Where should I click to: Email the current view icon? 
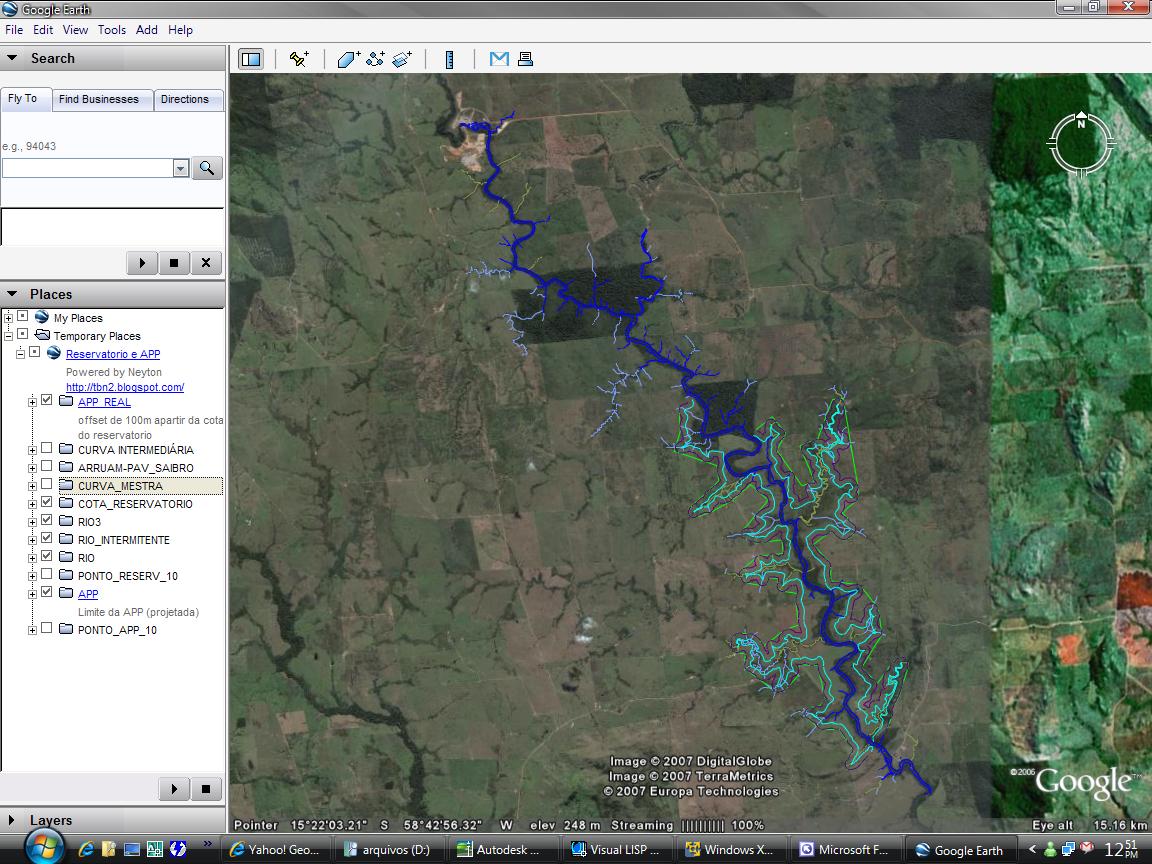[499, 60]
